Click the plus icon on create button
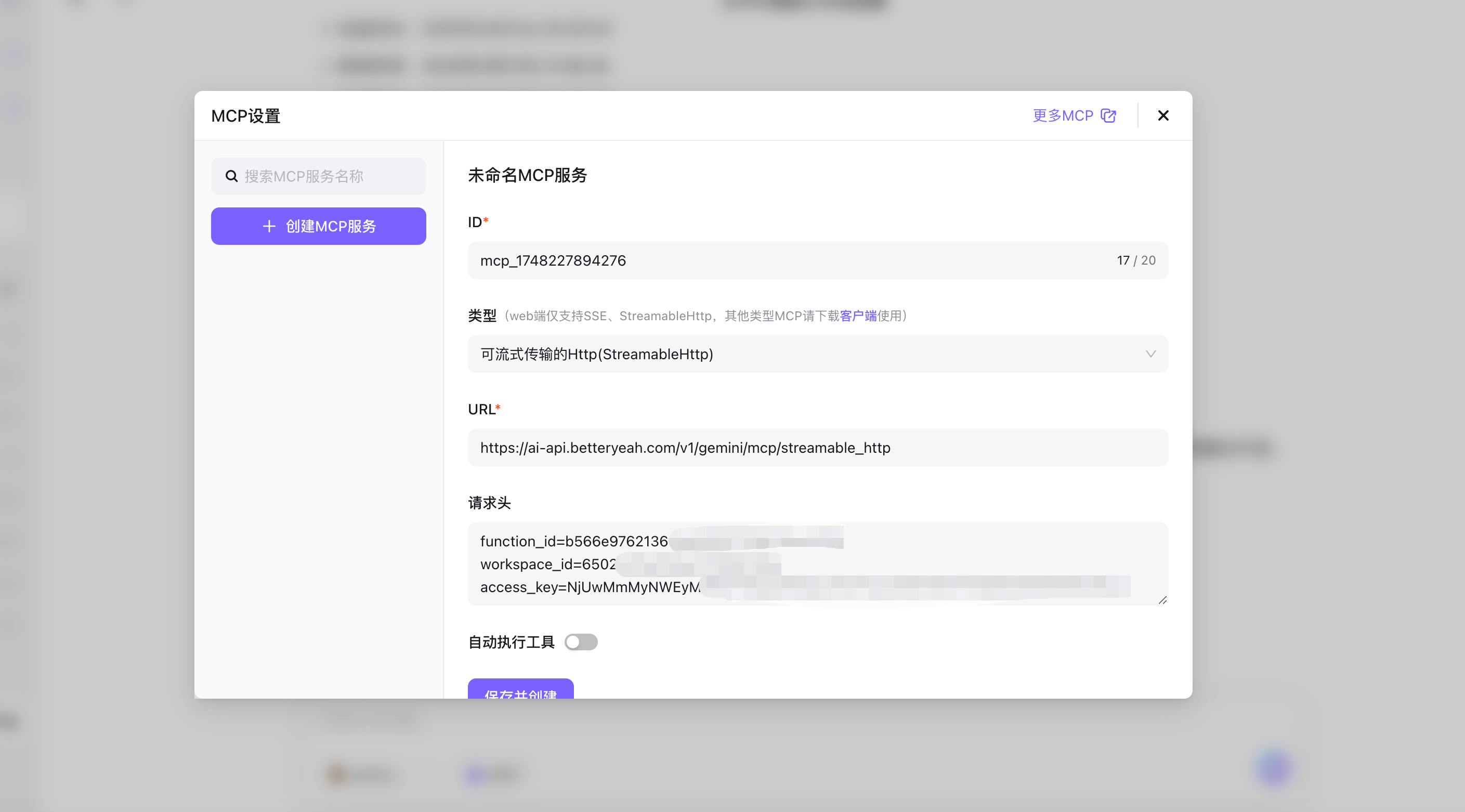Image resolution: width=1465 pixels, height=812 pixels. tap(269, 226)
